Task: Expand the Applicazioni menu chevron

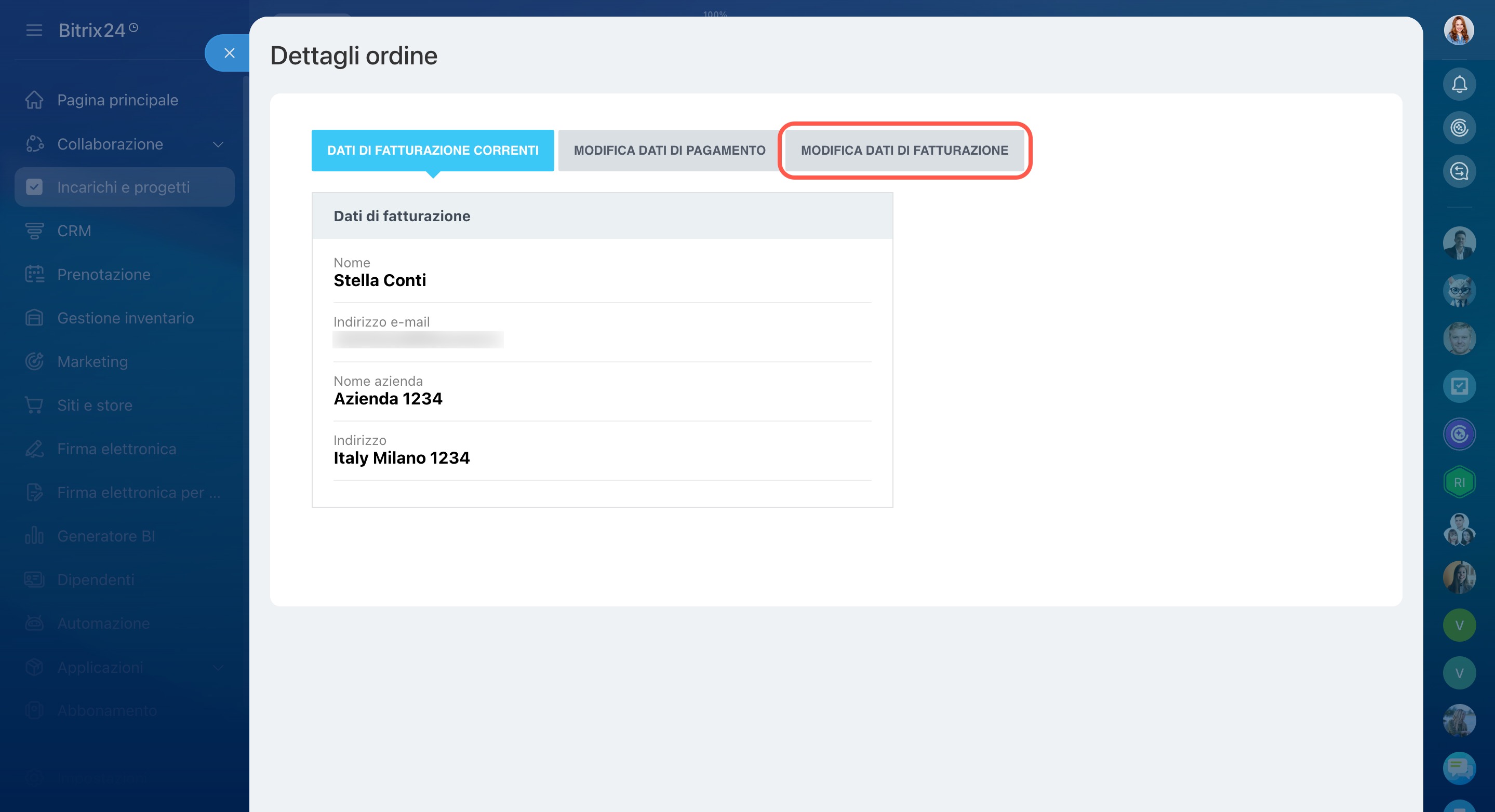Action: [x=218, y=667]
